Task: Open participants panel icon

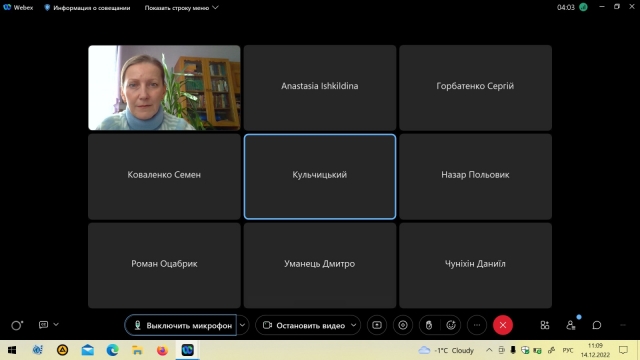Action: (x=571, y=325)
